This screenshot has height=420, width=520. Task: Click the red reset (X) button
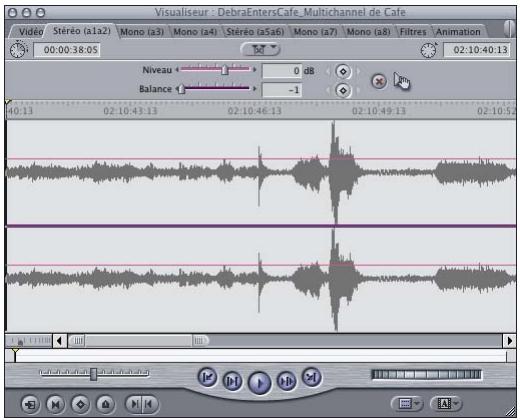(379, 81)
